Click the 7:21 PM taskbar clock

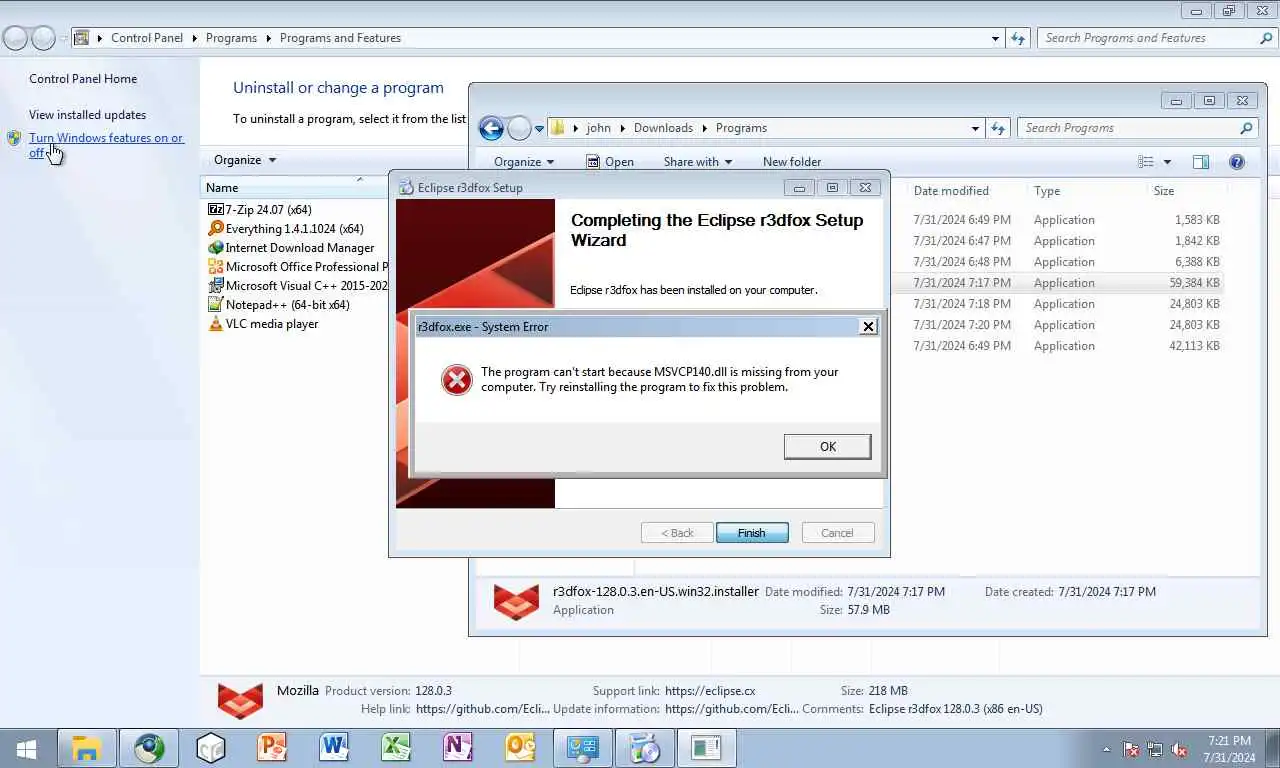click(x=1230, y=749)
